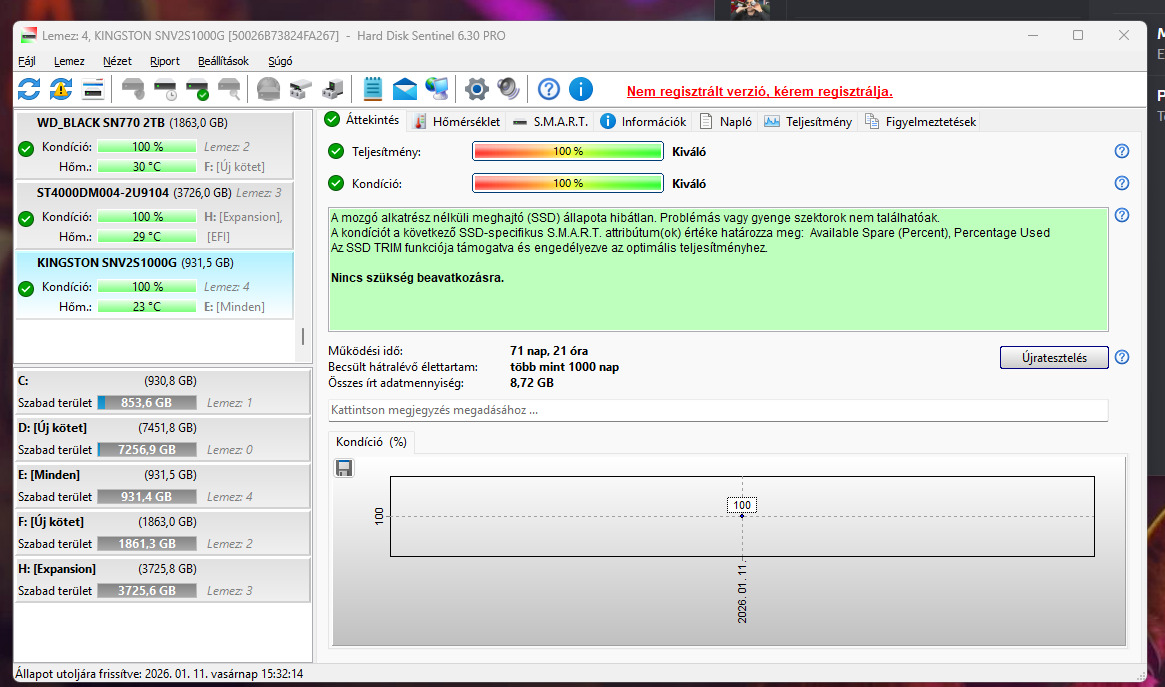Click the value 71 nap, 21 óra
The image size is (1165, 687).
[549, 351]
